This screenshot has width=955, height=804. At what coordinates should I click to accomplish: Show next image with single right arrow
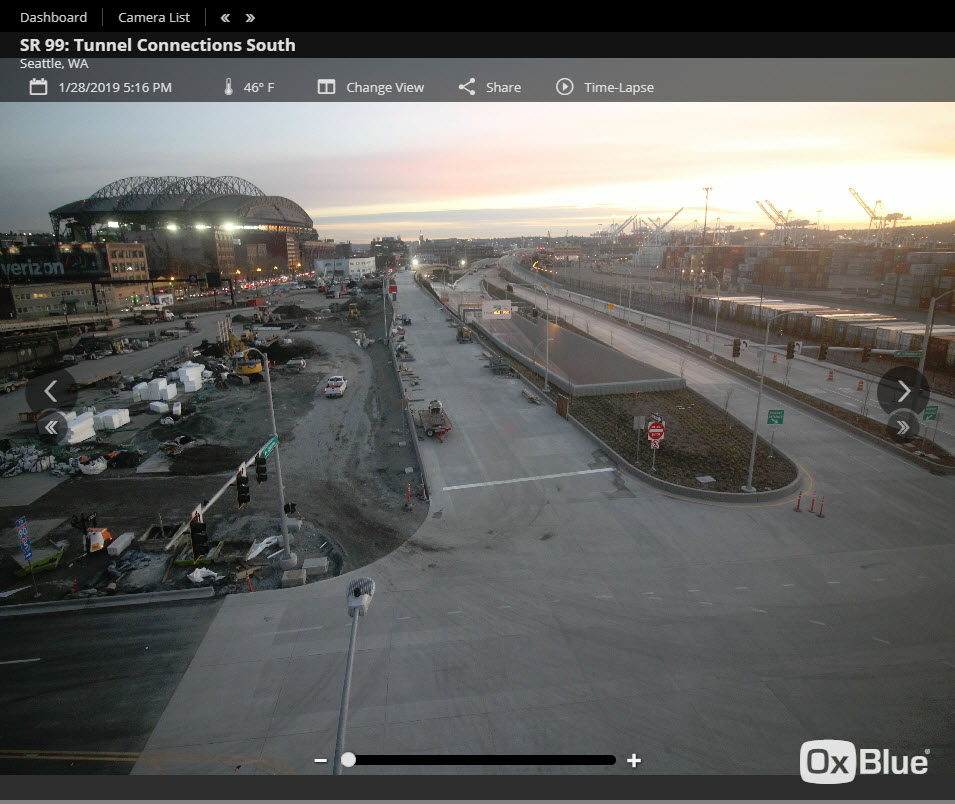[903, 391]
